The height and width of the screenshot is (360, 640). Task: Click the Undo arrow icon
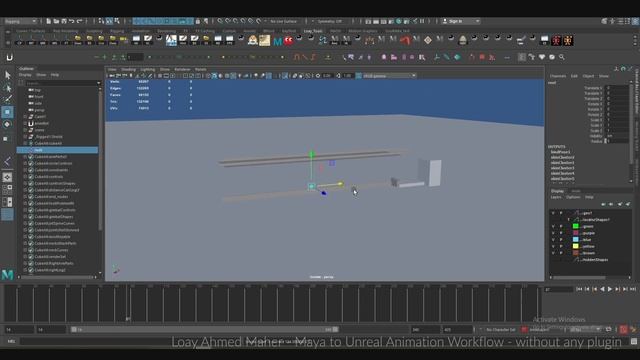coord(72,21)
